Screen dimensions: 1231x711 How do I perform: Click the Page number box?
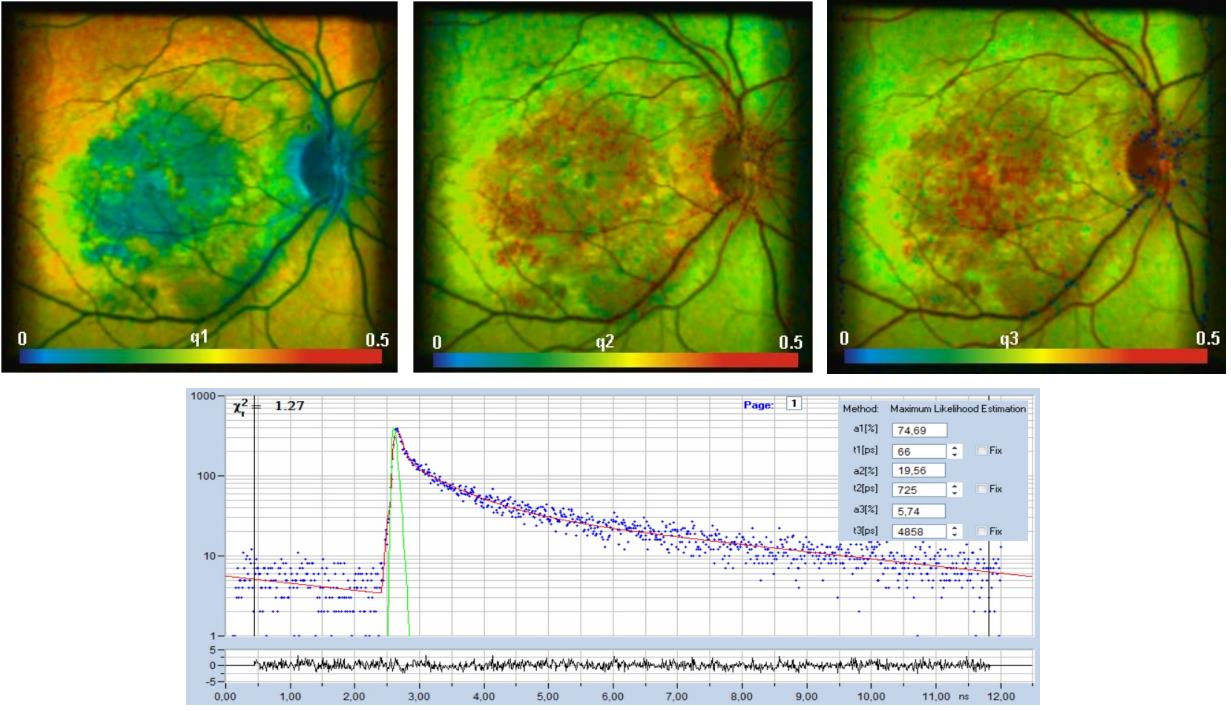pyautogui.click(x=793, y=404)
